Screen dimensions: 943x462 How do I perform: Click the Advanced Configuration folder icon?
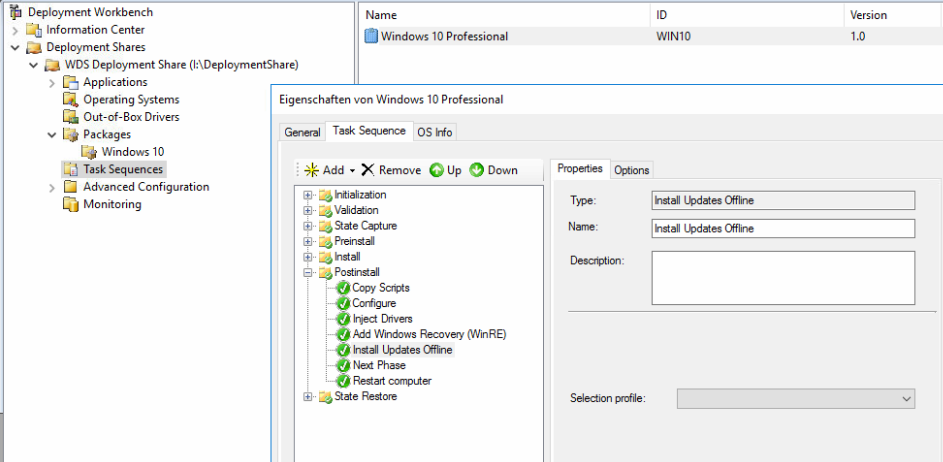click(71, 186)
